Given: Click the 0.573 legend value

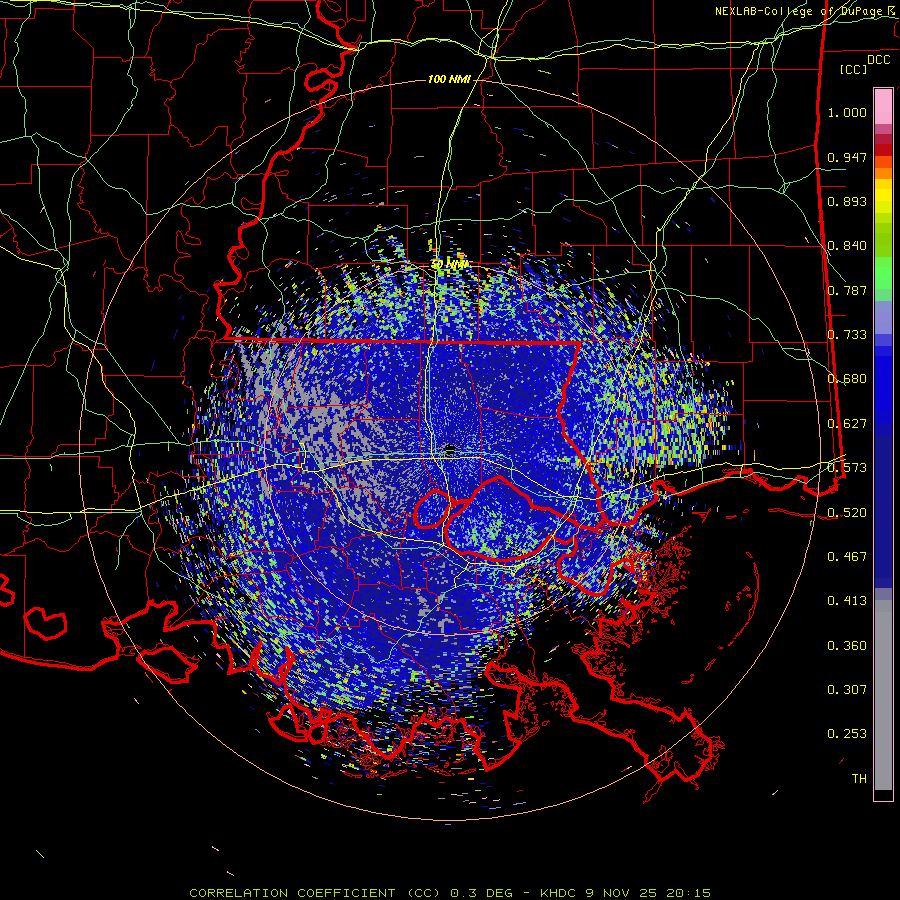Looking at the screenshot, I should (x=847, y=468).
